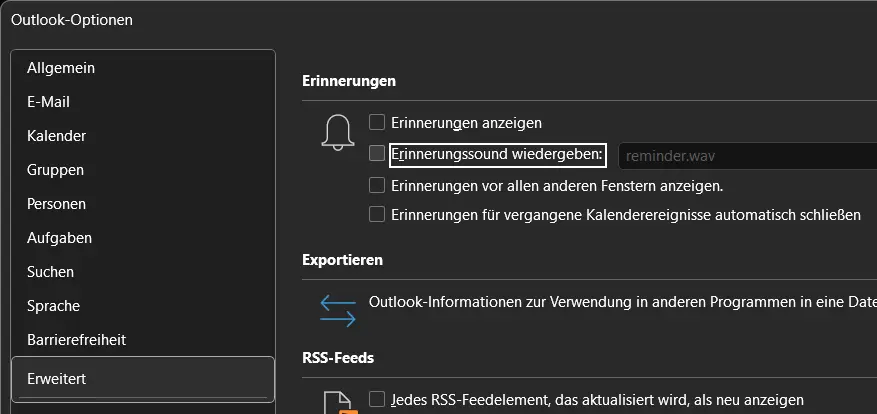Select the Erweitert category
The height and width of the screenshot is (414, 877).
pyautogui.click(x=57, y=380)
